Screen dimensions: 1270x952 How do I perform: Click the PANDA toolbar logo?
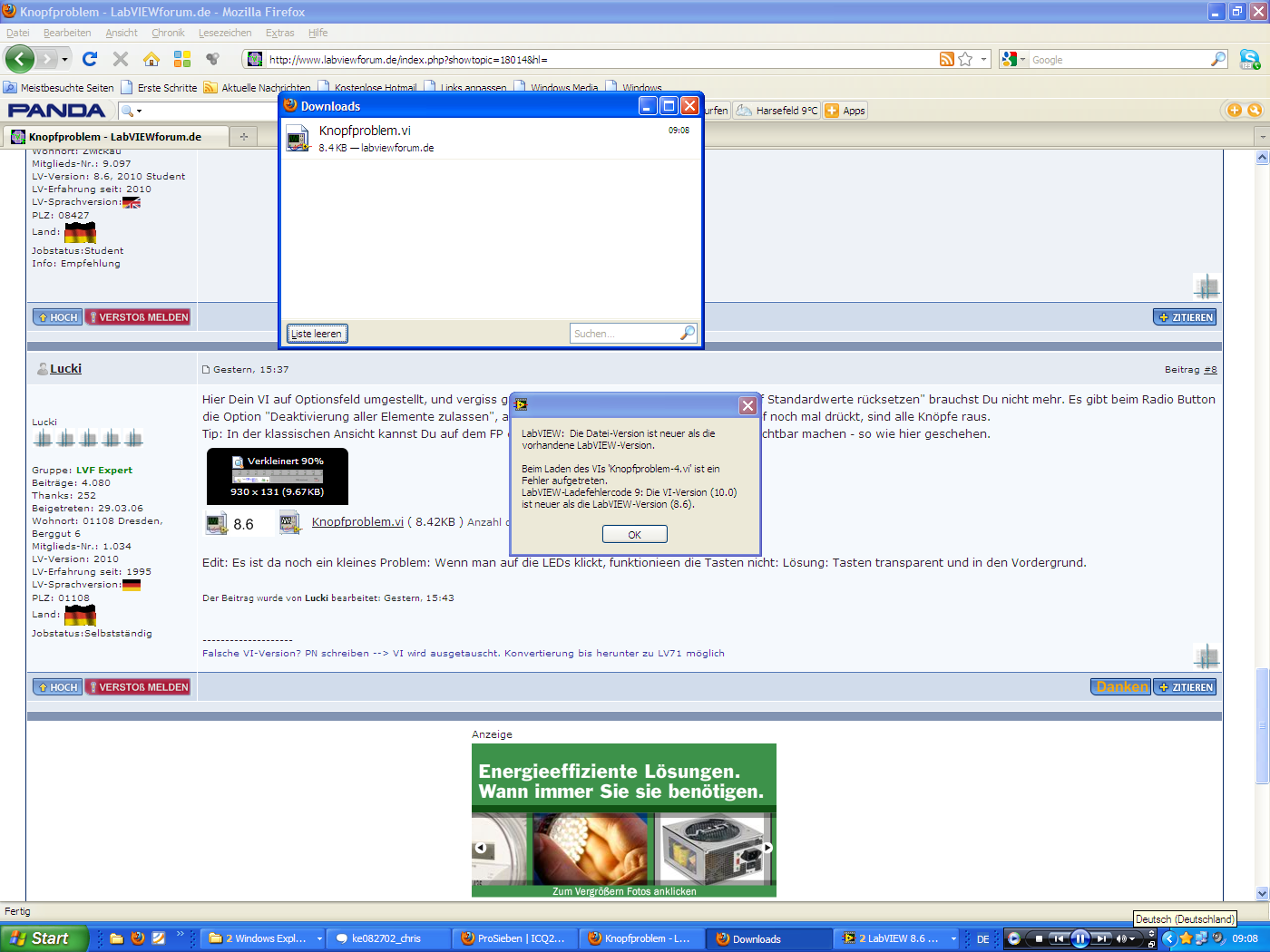[x=56, y=111]
